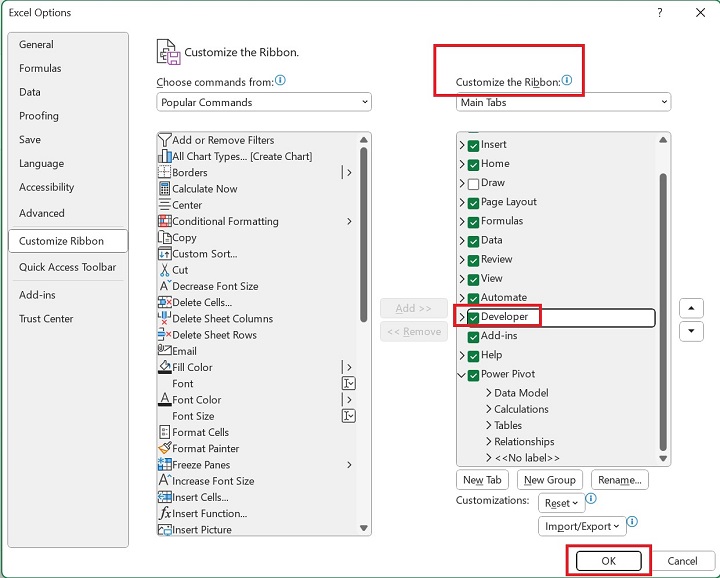This screenshot has width=720, height=578.
Task: Click the Add or Remove Filters icon
Action: pos(165,140)
